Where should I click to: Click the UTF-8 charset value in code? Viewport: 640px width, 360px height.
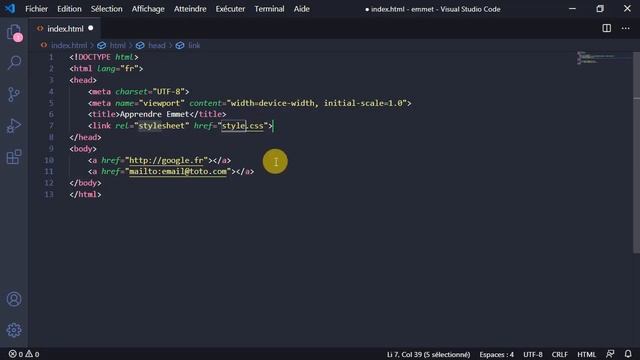pos(169,91)
